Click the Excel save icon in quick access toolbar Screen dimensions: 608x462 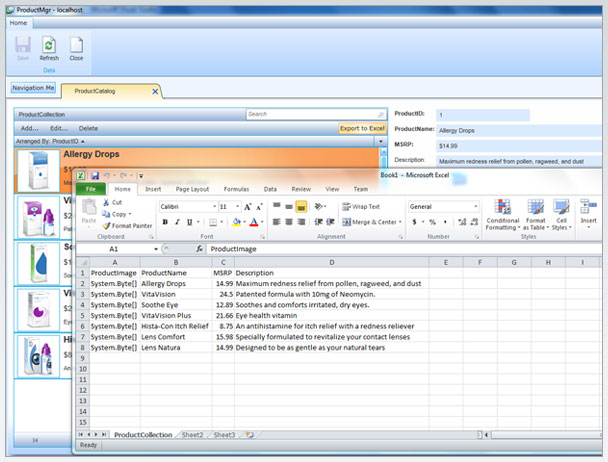(x=95, y=176)
